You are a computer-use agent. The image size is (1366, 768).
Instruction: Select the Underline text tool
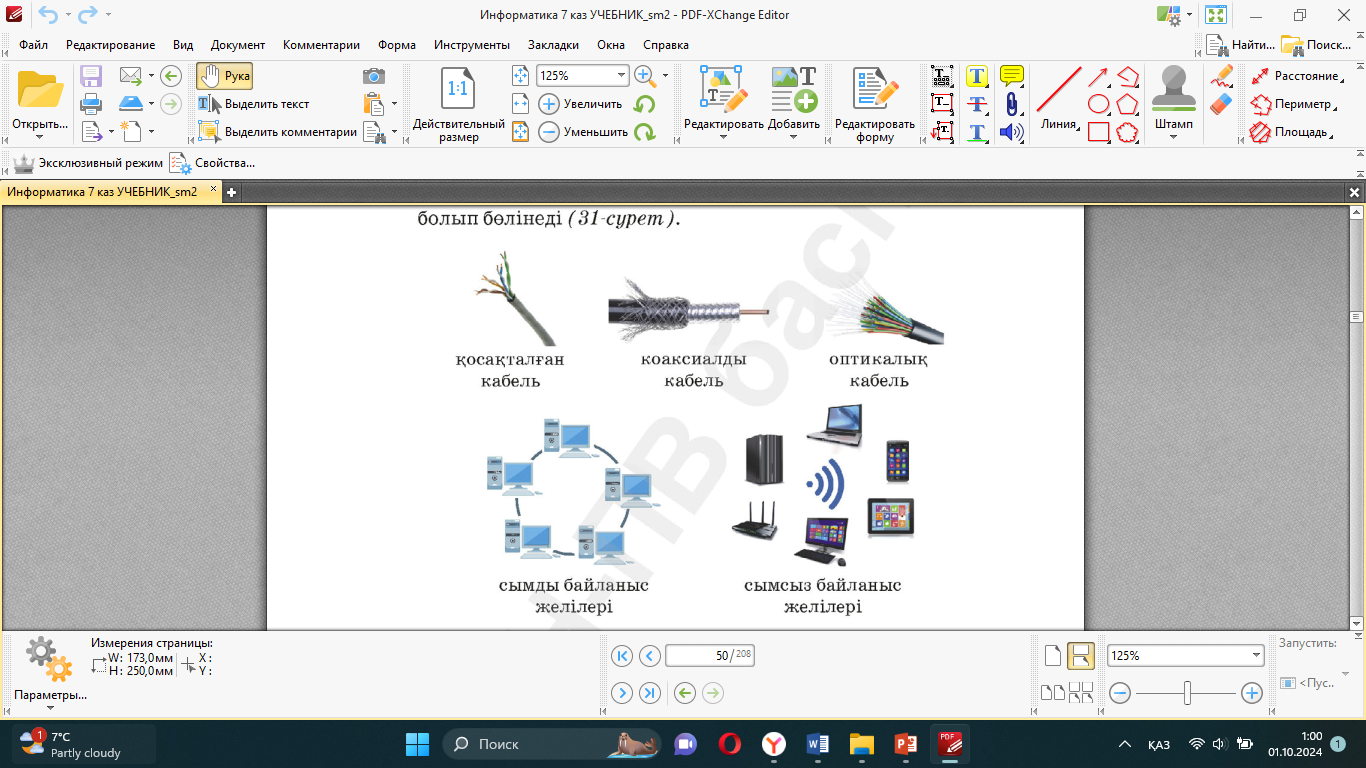(x=977, y=132)
